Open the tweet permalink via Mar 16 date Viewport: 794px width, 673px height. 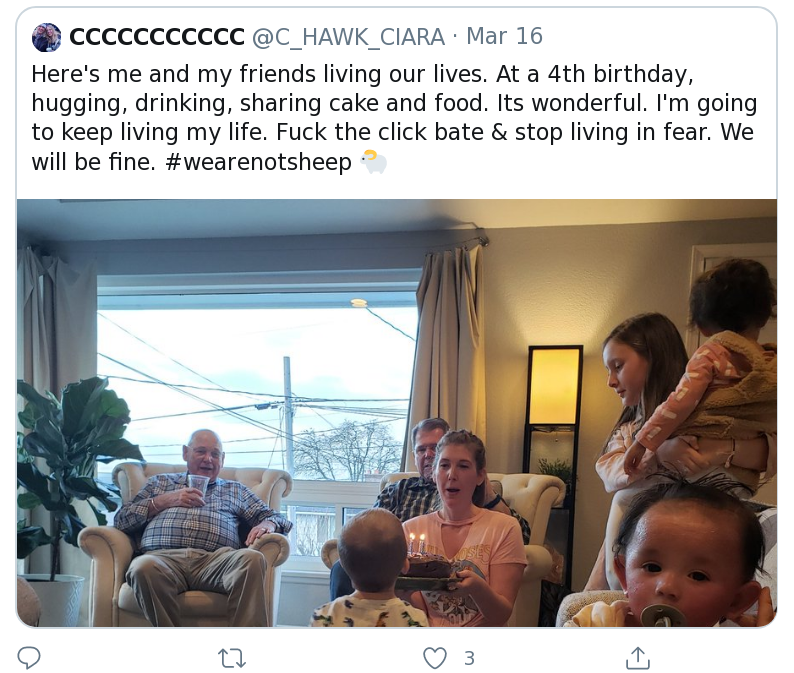pos(505,37)
